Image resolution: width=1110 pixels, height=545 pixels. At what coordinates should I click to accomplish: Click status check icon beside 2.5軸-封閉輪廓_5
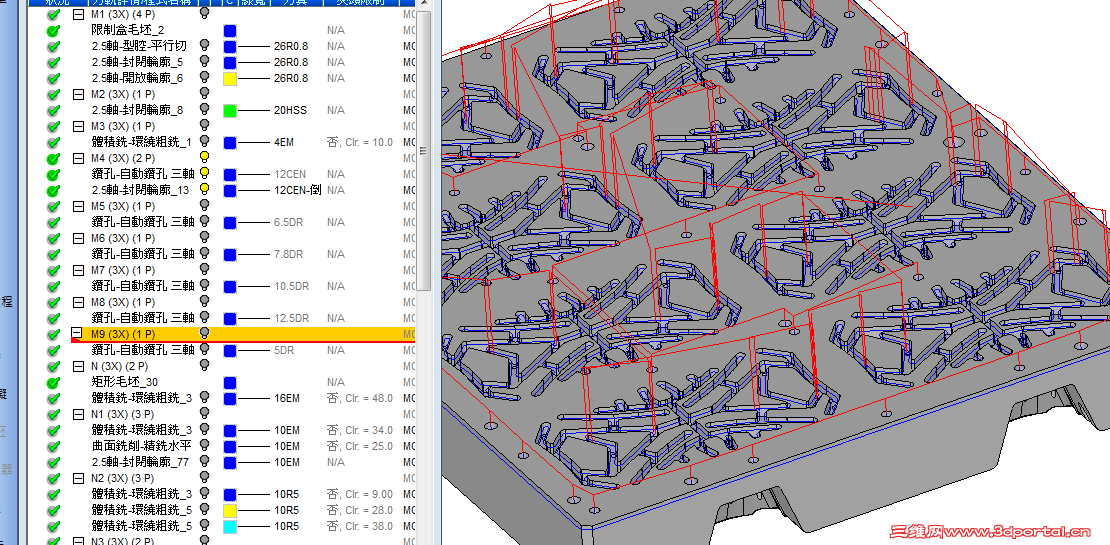pyautogui.click(x=53, y=62)
